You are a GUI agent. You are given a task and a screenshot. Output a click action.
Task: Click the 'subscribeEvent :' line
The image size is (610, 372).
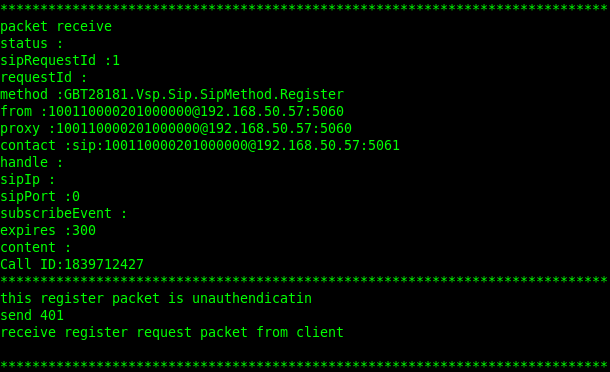pos(63,213)
